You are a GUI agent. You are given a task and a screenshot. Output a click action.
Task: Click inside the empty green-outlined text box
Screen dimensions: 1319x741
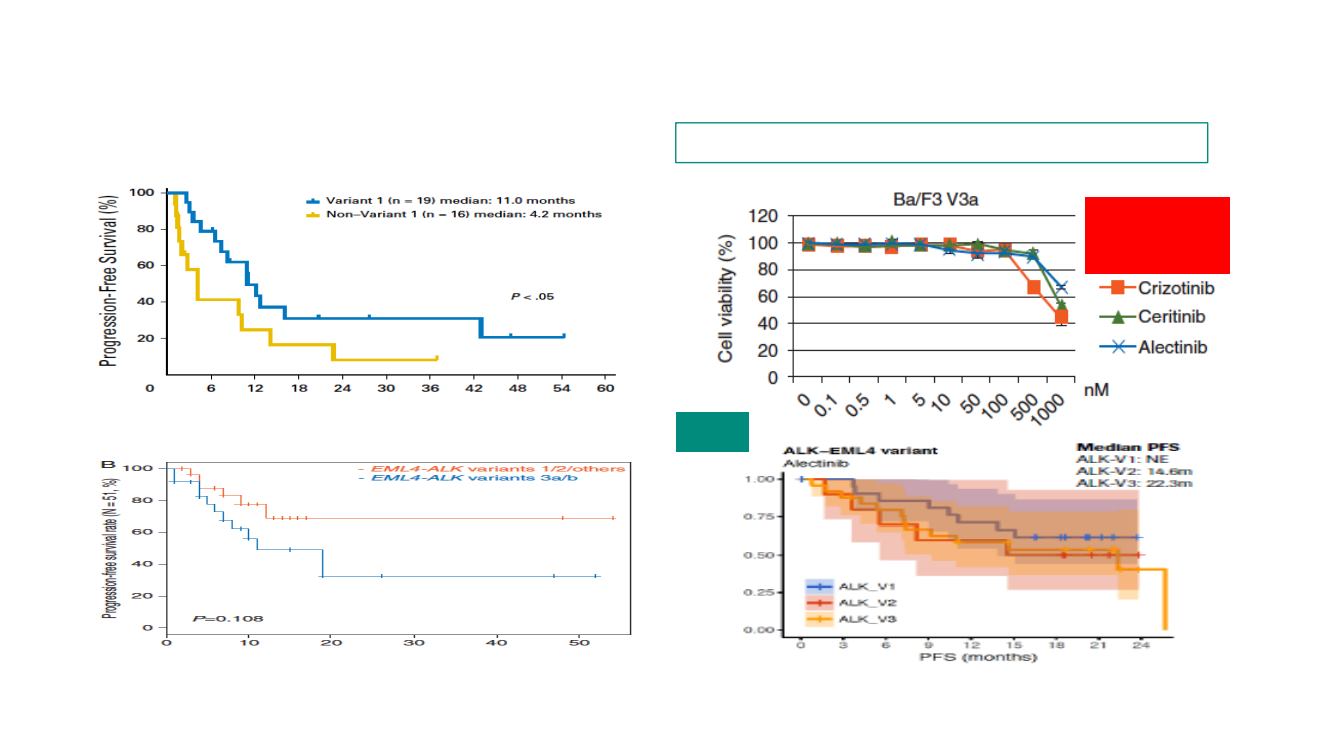click(942, 142)
